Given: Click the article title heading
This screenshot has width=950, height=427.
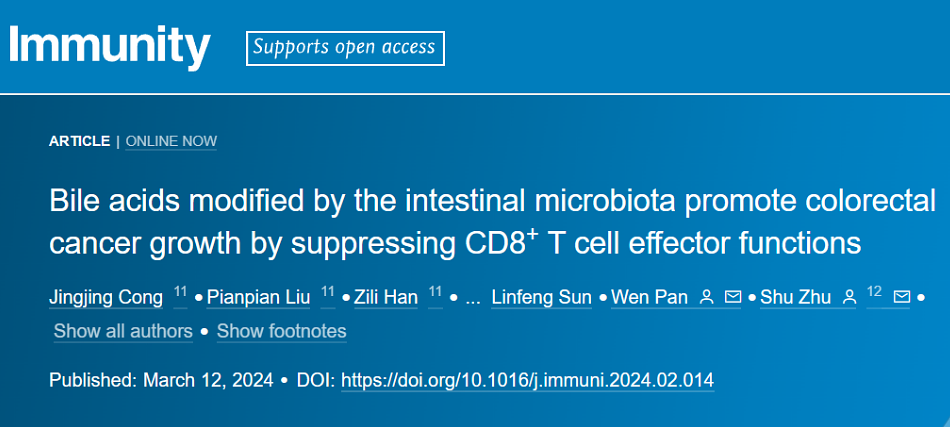Looking at the screenshot, I should [492, 220].
